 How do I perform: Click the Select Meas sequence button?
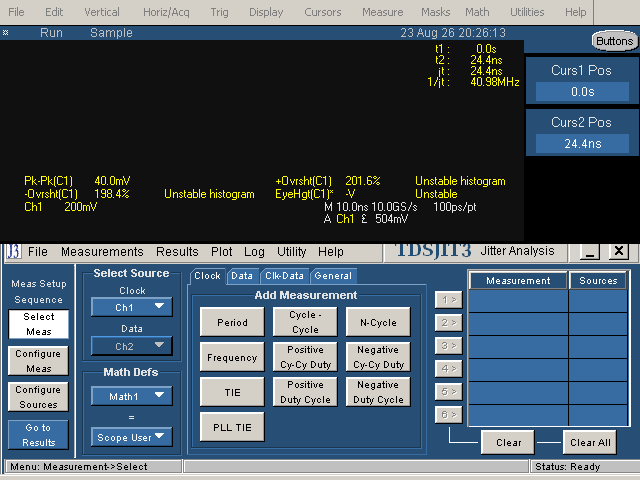(39, 324)
